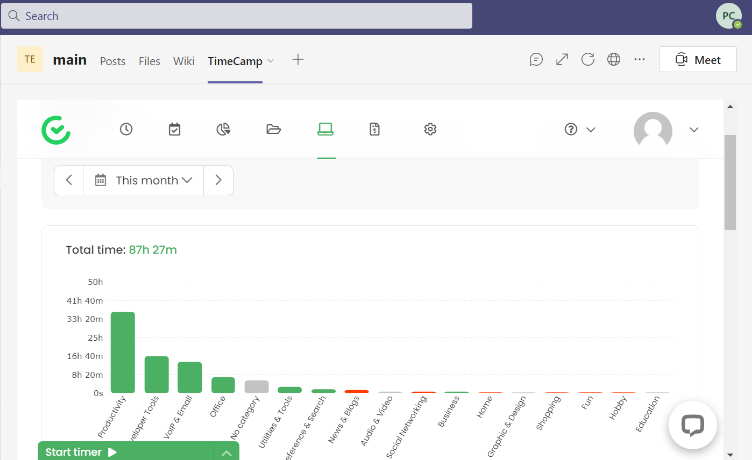
Task: Switch to the Files tab
Action: click(x=149, y=61)
